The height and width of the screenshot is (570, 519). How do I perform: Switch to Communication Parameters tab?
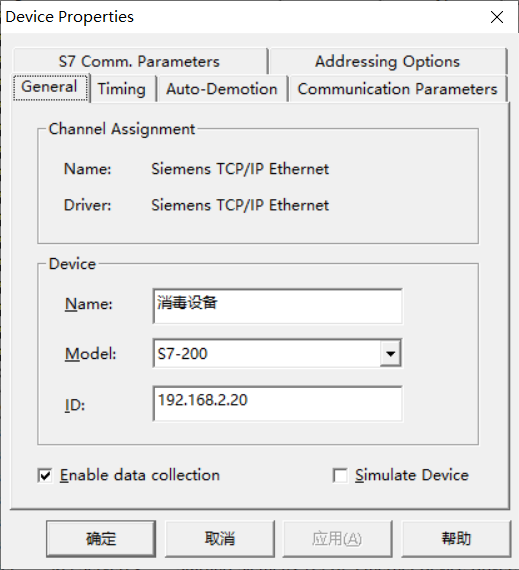pos(397,89)
